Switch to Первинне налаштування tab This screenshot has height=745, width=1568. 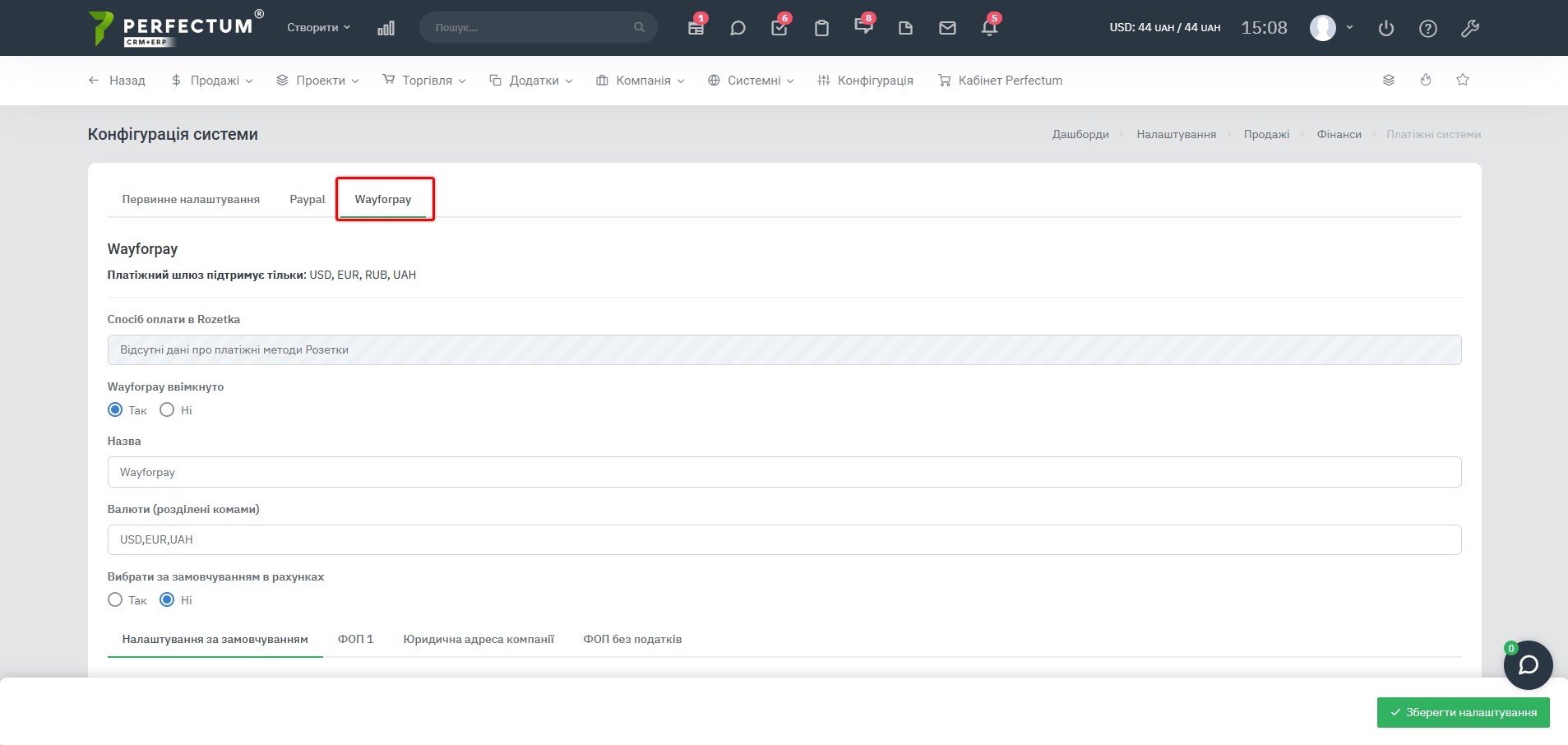(x=191, y=199)
